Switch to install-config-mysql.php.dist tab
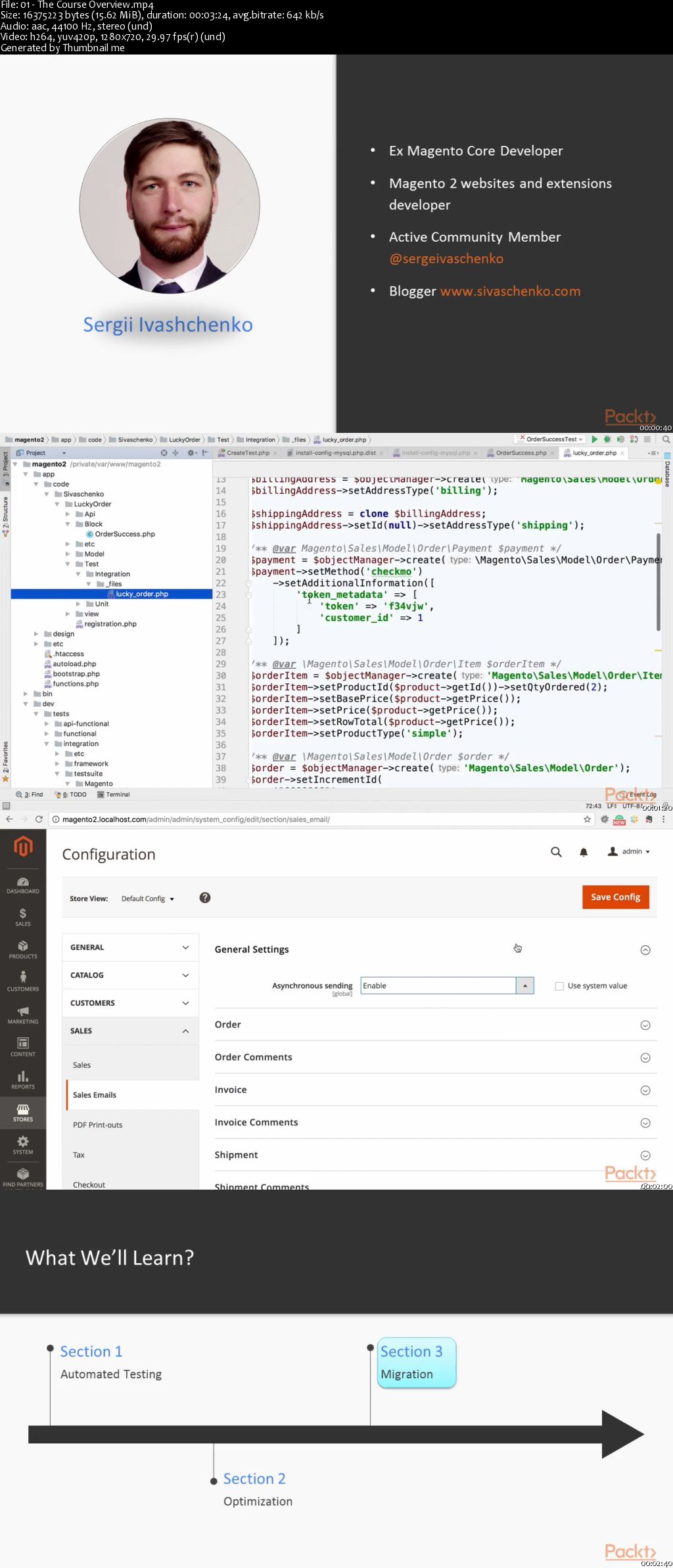 (x=335, y=453)
